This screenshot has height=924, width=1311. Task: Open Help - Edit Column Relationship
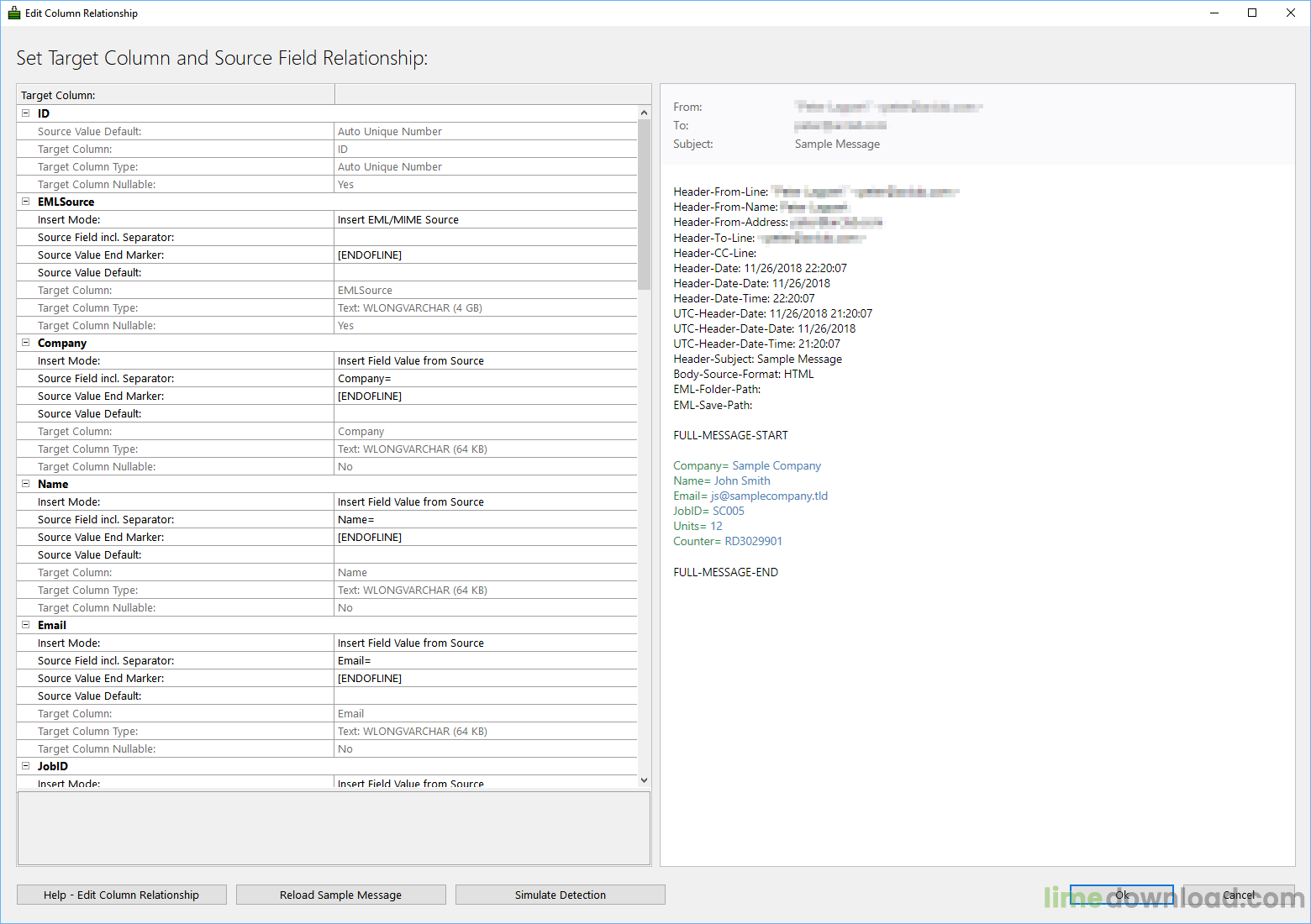(122, 895)
